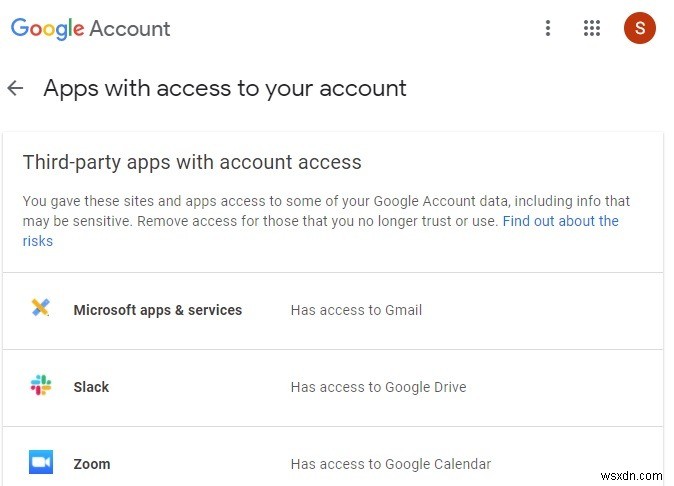Expand the Slack app name entry
Viewport: 674px width, 486px height.
(x=91, y=387)
